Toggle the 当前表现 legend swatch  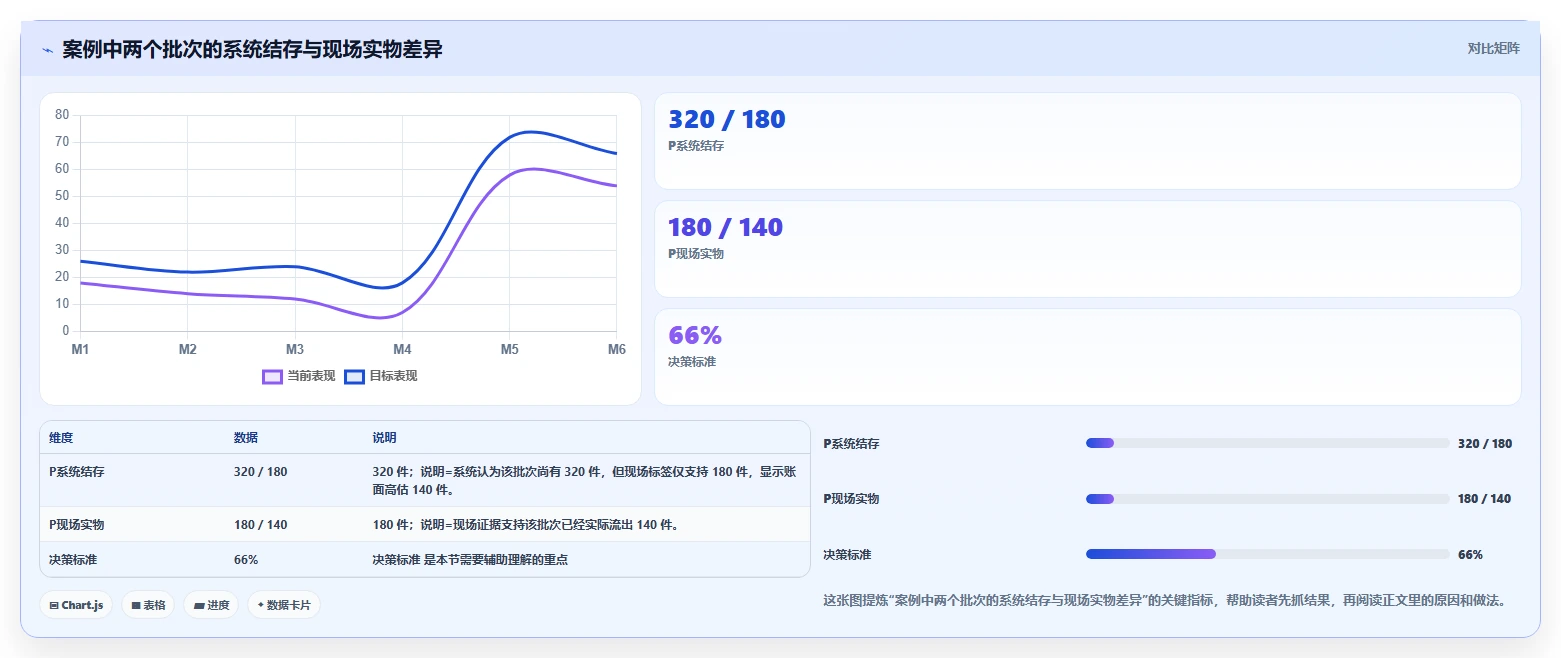click(x=272, y=376)
